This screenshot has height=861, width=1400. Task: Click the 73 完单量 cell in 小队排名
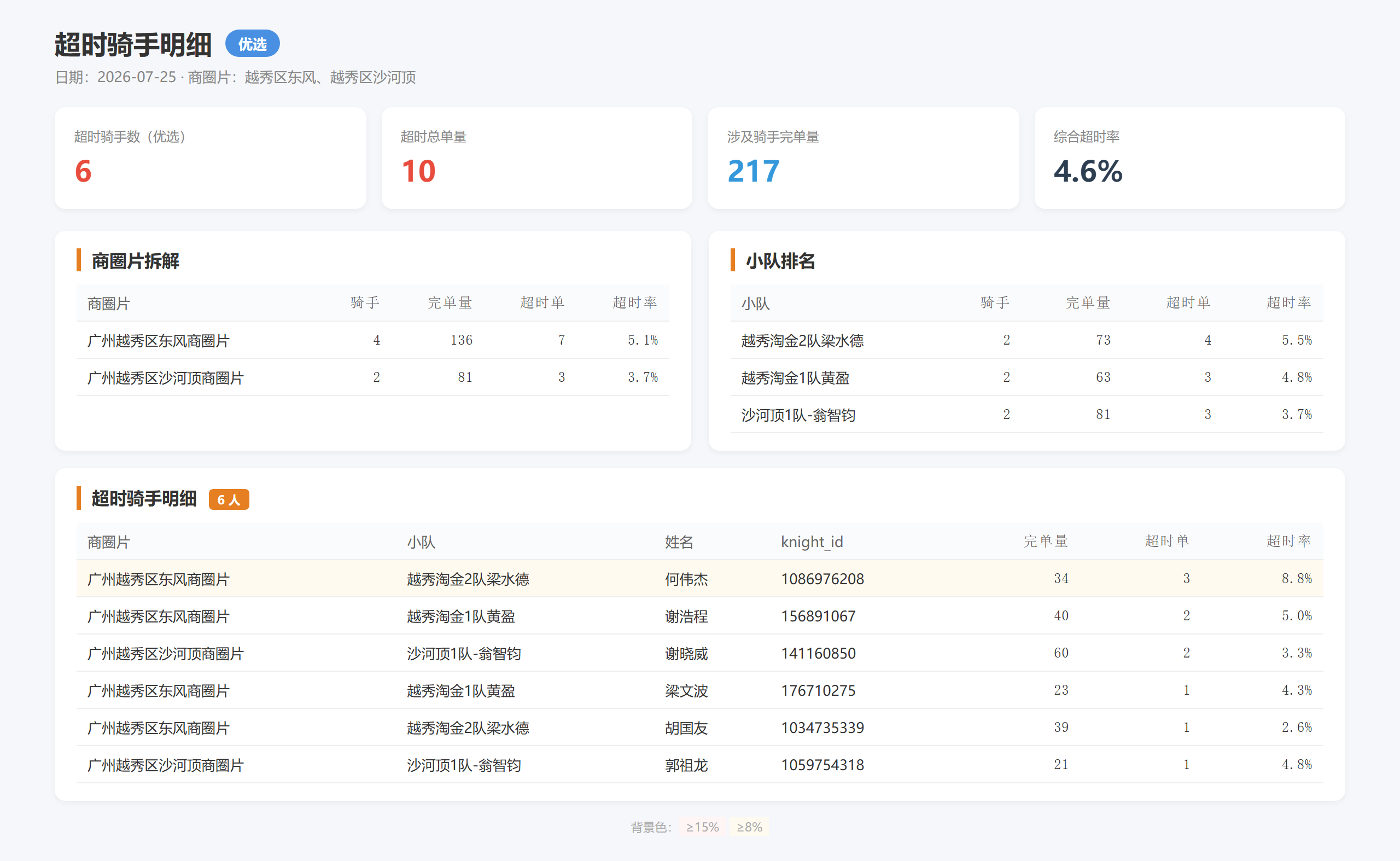tap(1104, 340)
